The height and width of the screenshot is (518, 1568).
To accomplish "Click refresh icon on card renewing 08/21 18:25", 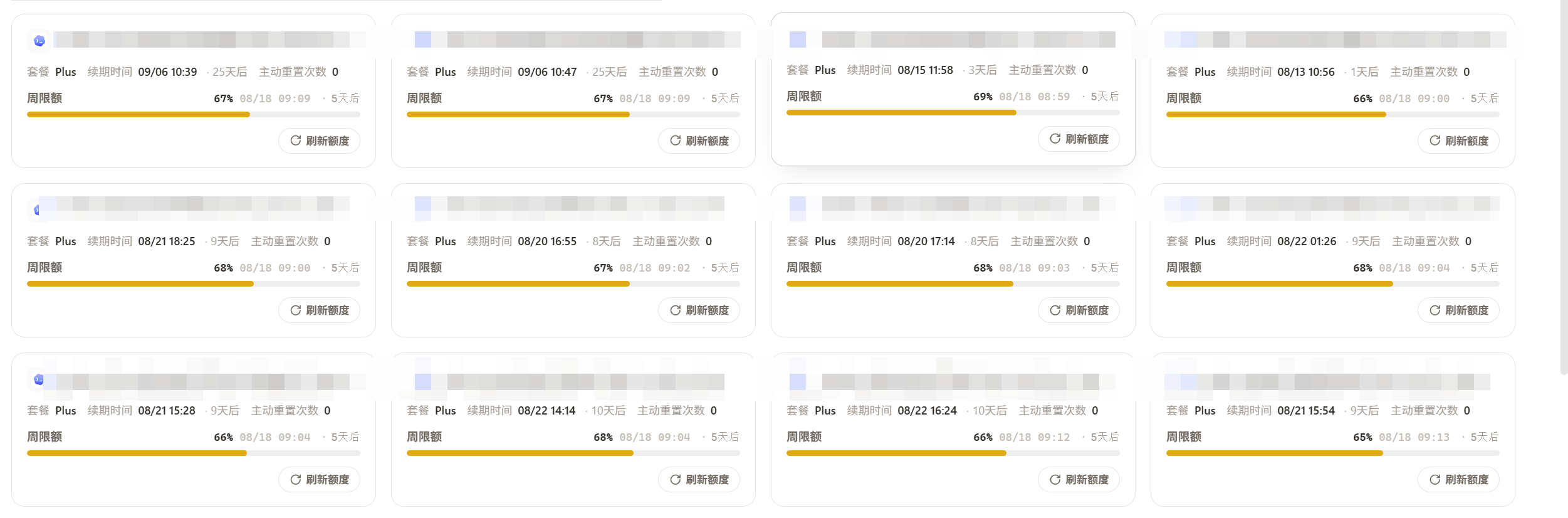I will (x=295, y=310).
